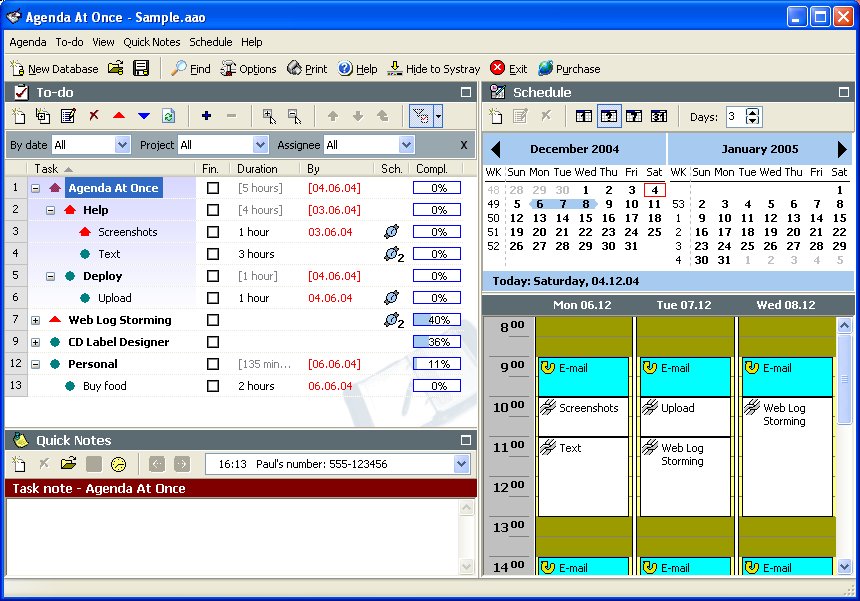Open the Quick Notes menu

point(151,42)
